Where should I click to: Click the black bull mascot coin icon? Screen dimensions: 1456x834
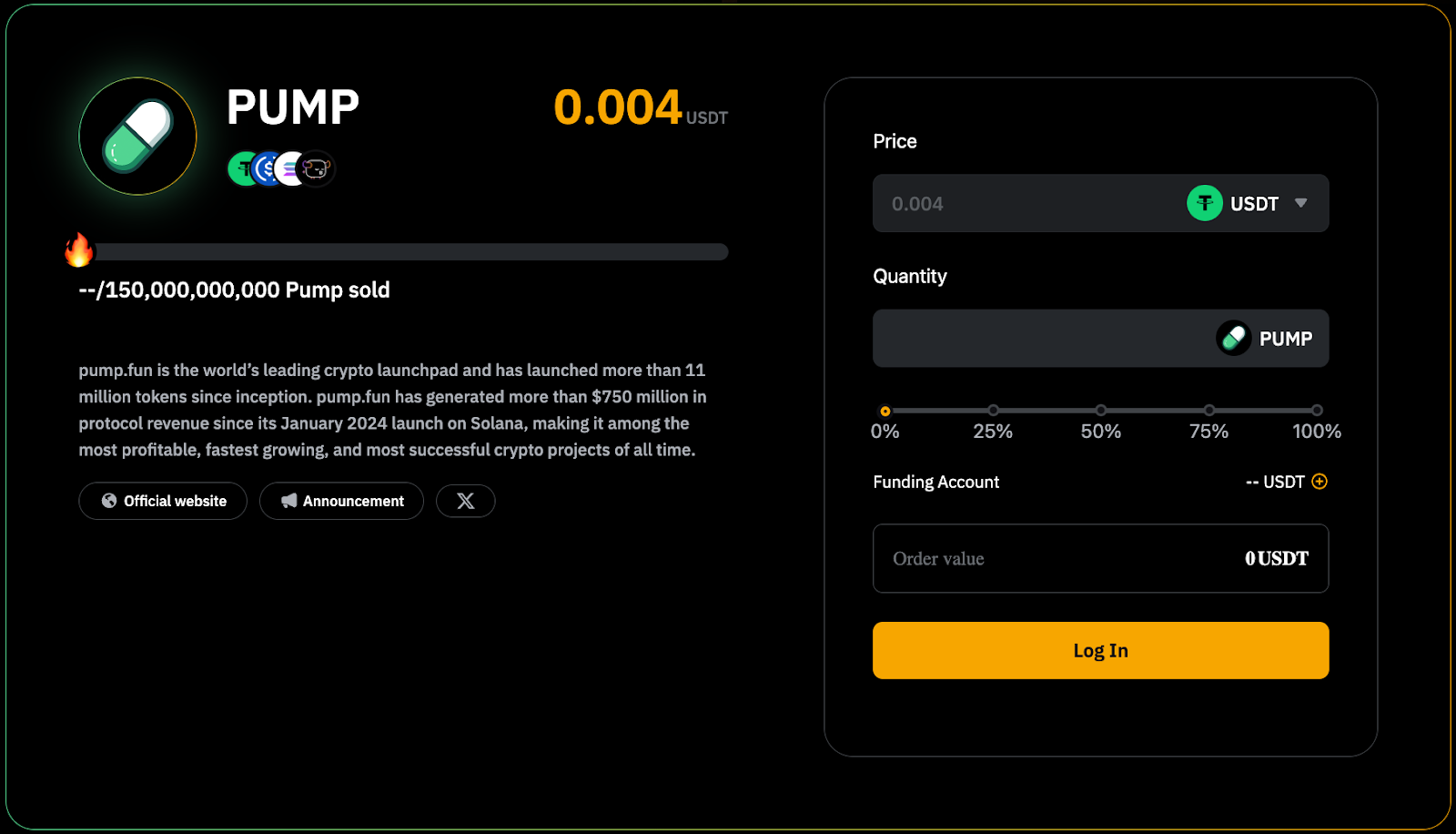(318, 168)
